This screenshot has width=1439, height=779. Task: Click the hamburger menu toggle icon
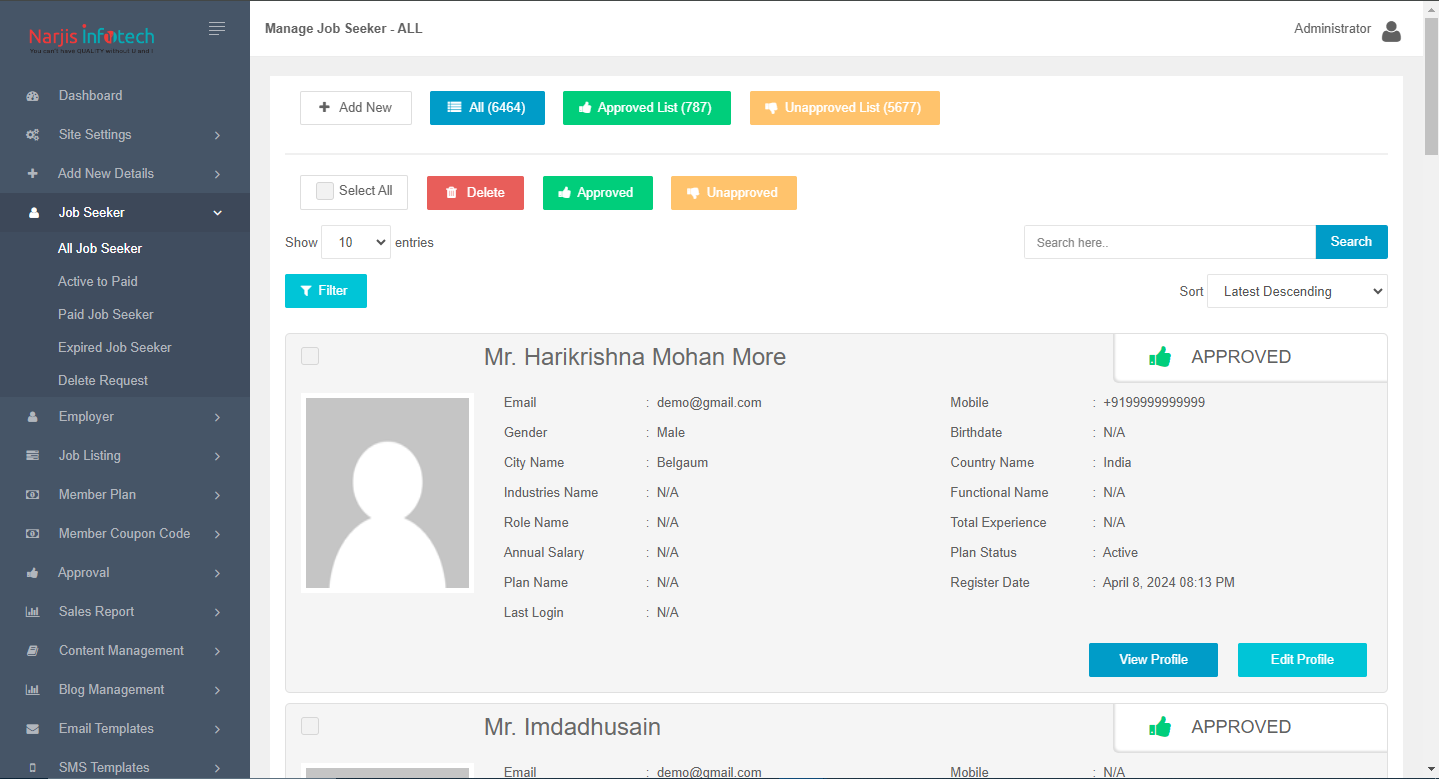point(217,29)
